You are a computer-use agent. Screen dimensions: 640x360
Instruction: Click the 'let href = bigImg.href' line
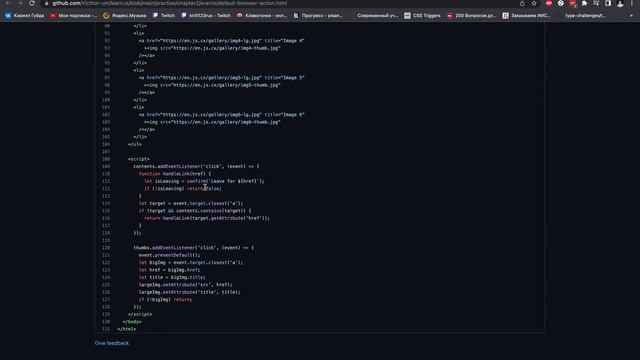click(169, 270)
